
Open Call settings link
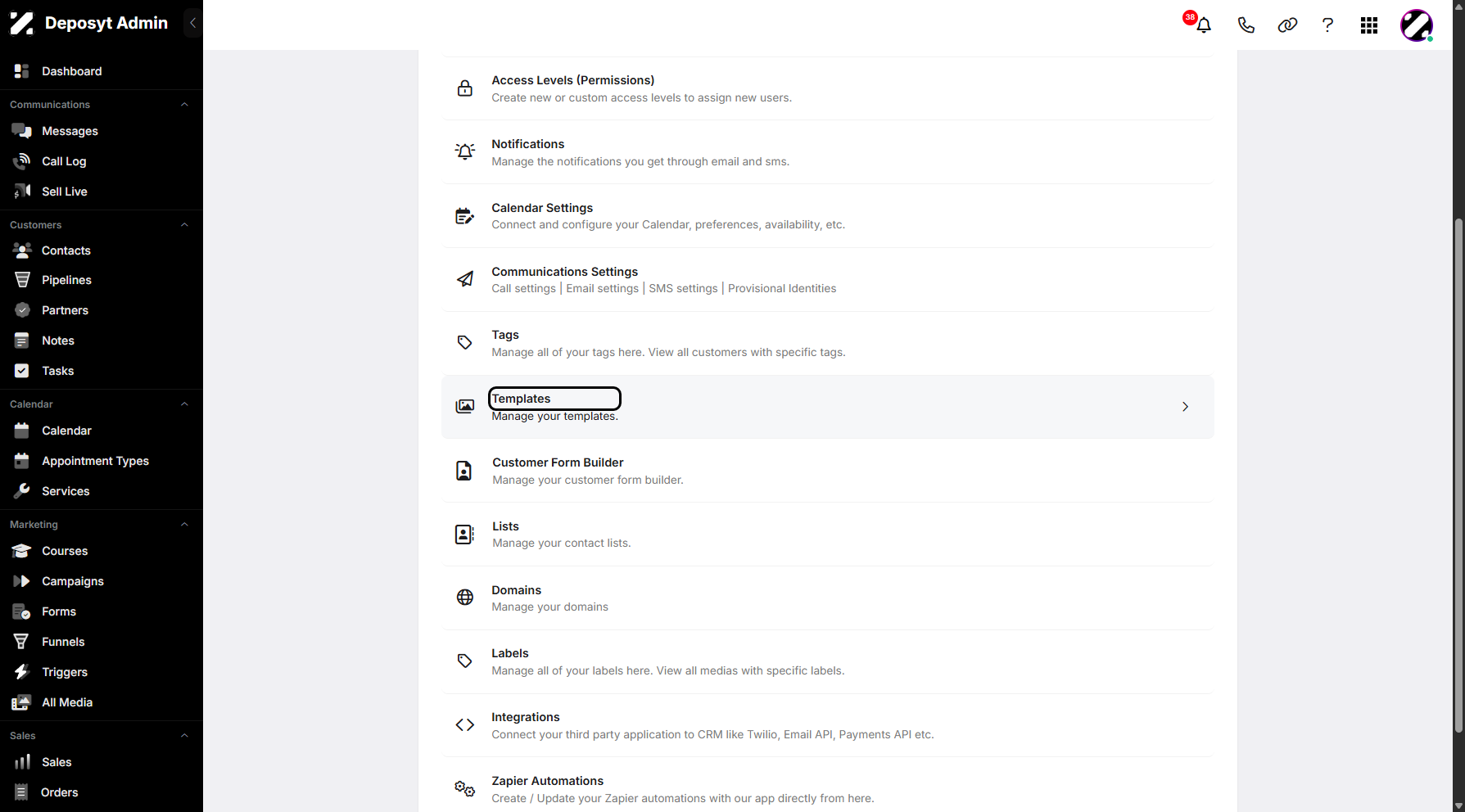523,288
